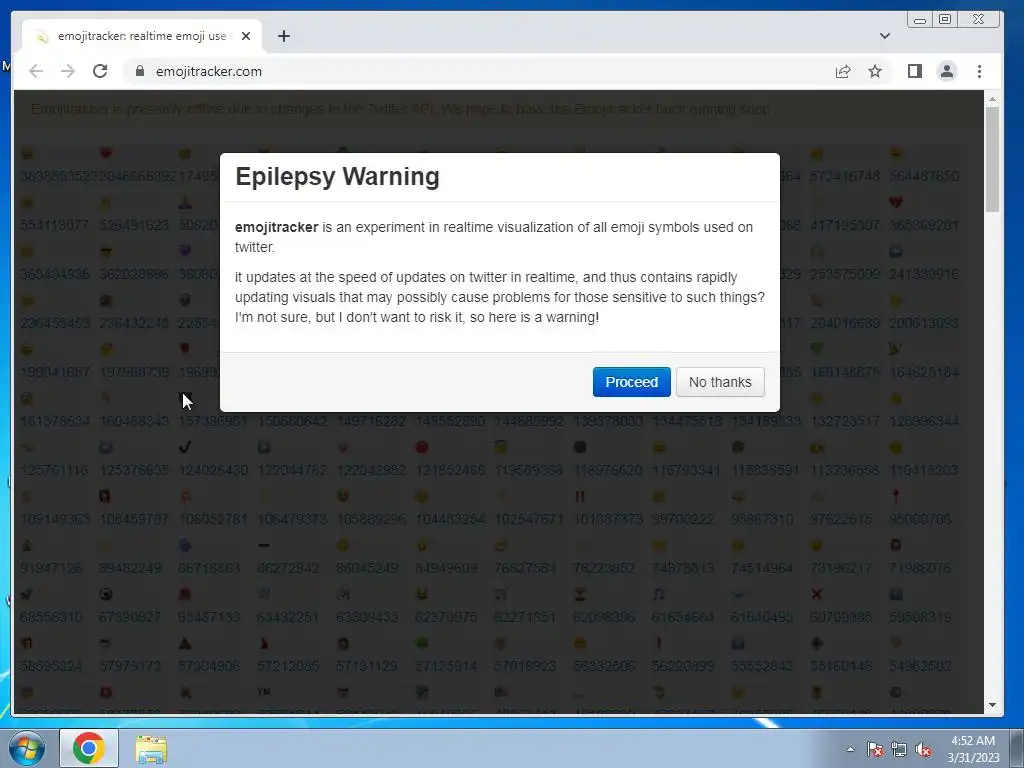Screen dimensions: 1024x768
Task: Open the Chrome three-dot menu
Action: pyautogui.click(x=979, y=71)
